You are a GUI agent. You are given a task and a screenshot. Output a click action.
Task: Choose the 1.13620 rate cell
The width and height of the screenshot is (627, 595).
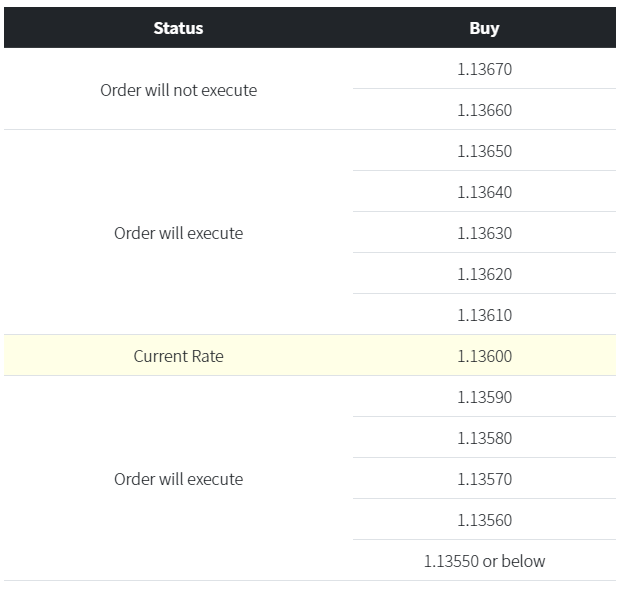484,274
